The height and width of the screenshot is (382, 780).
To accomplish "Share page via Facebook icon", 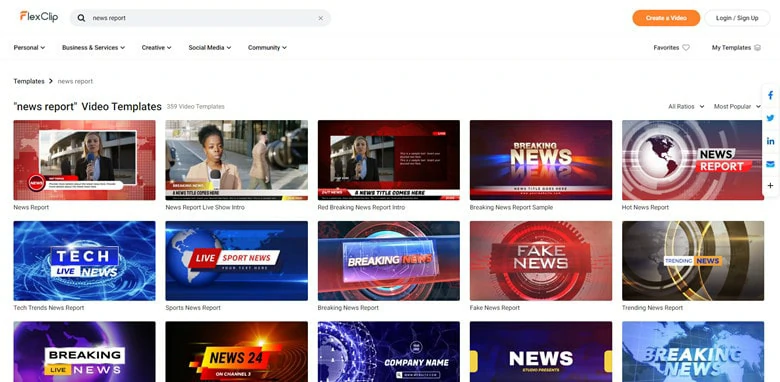I will (x=771, y=95).
